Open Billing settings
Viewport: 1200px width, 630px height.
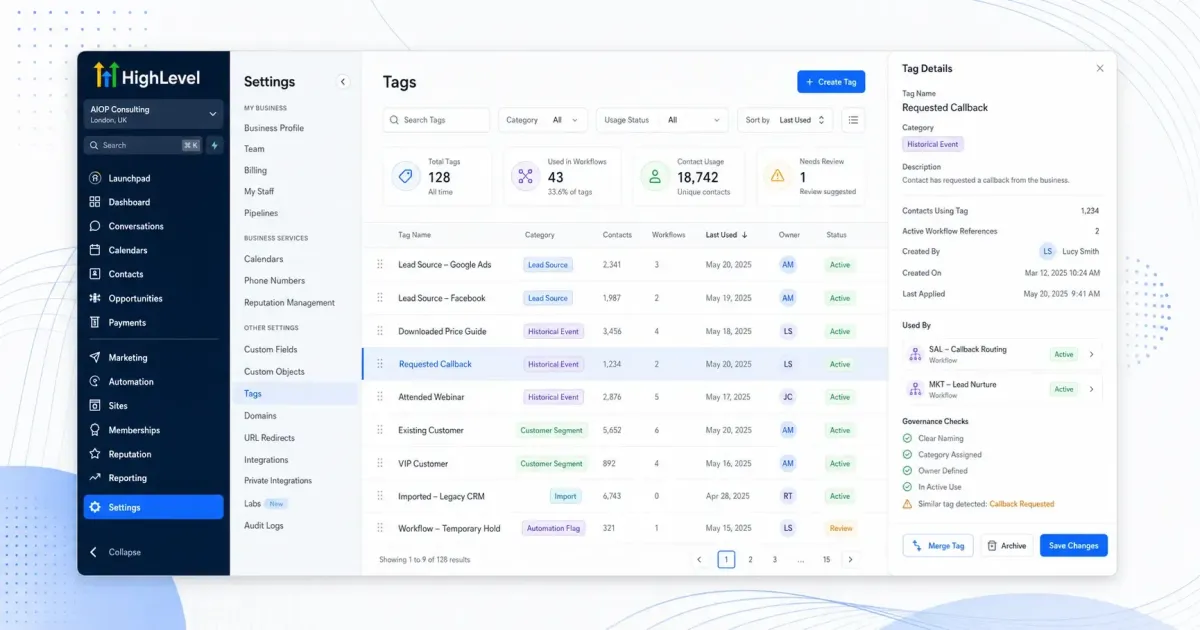coord(255,170)
